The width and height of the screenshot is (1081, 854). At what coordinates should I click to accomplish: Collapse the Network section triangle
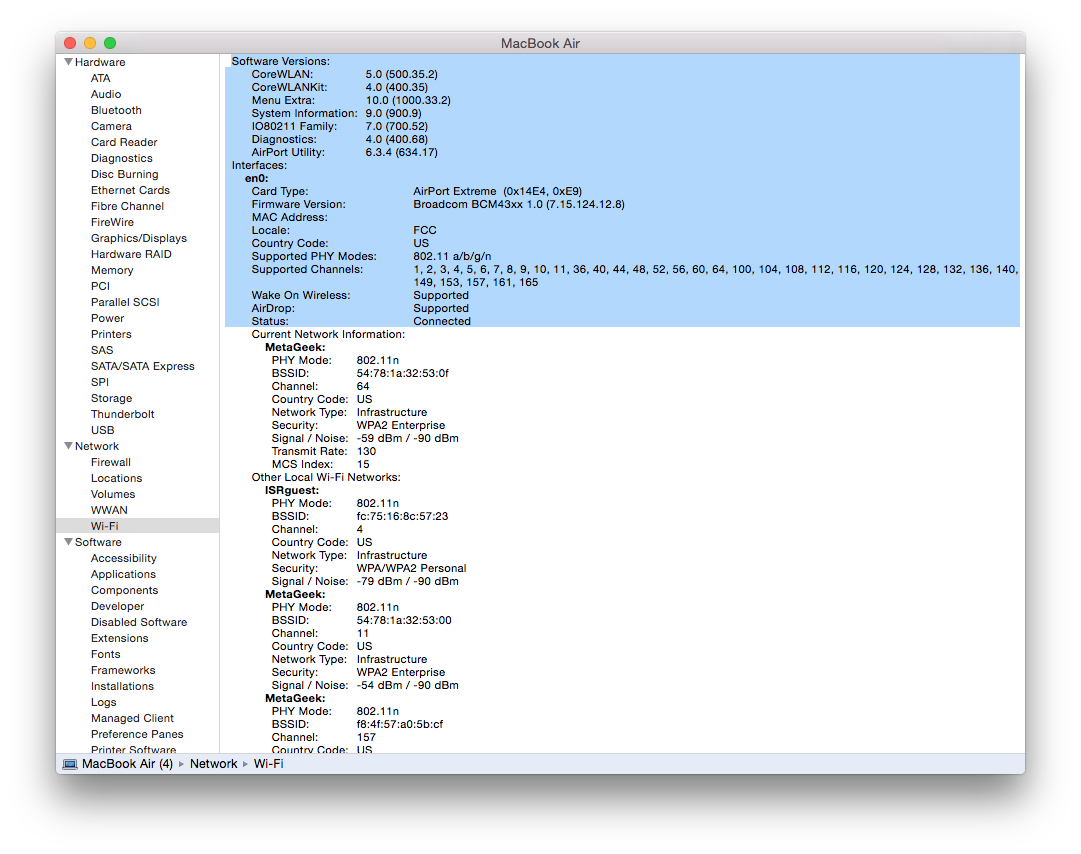(x=68, y=446)
